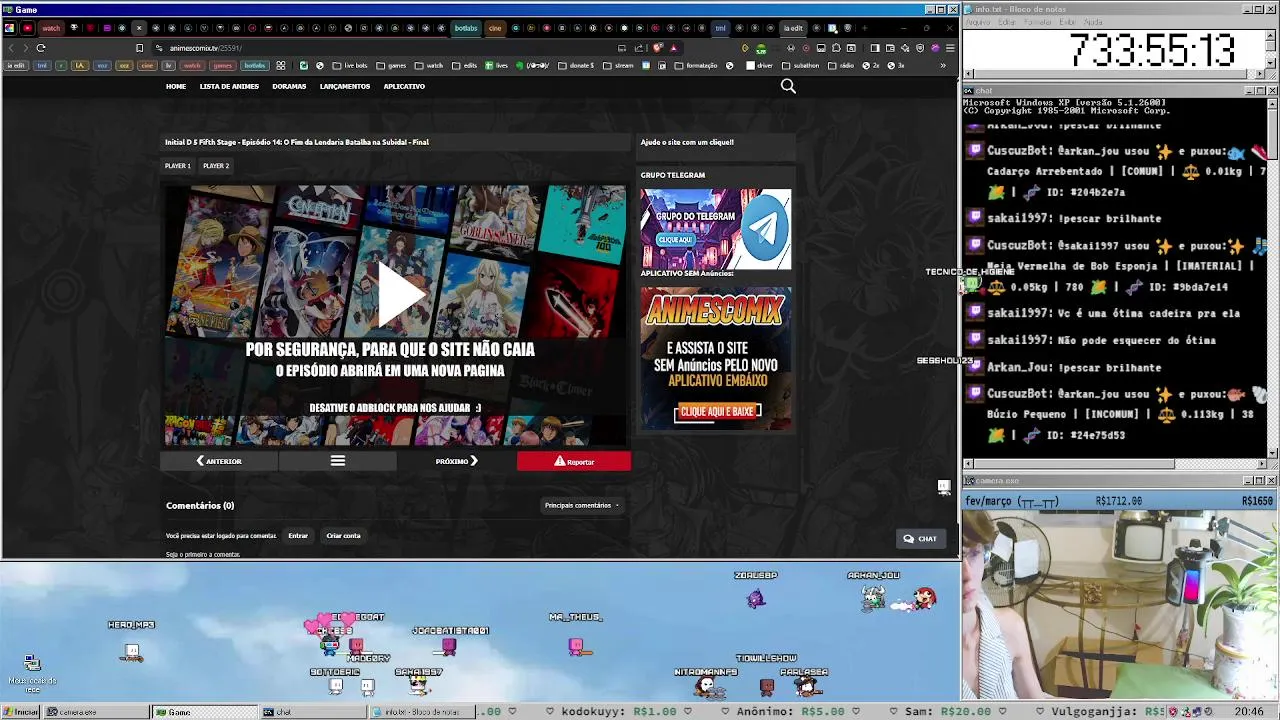Bookmark this page with the bookmark icon

(139, 48)
